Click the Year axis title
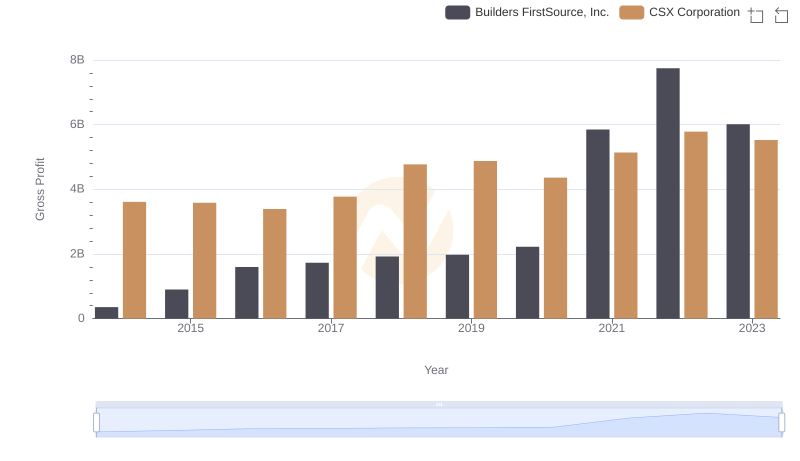This screenshot has width=800, height=461. click(436, 370)
